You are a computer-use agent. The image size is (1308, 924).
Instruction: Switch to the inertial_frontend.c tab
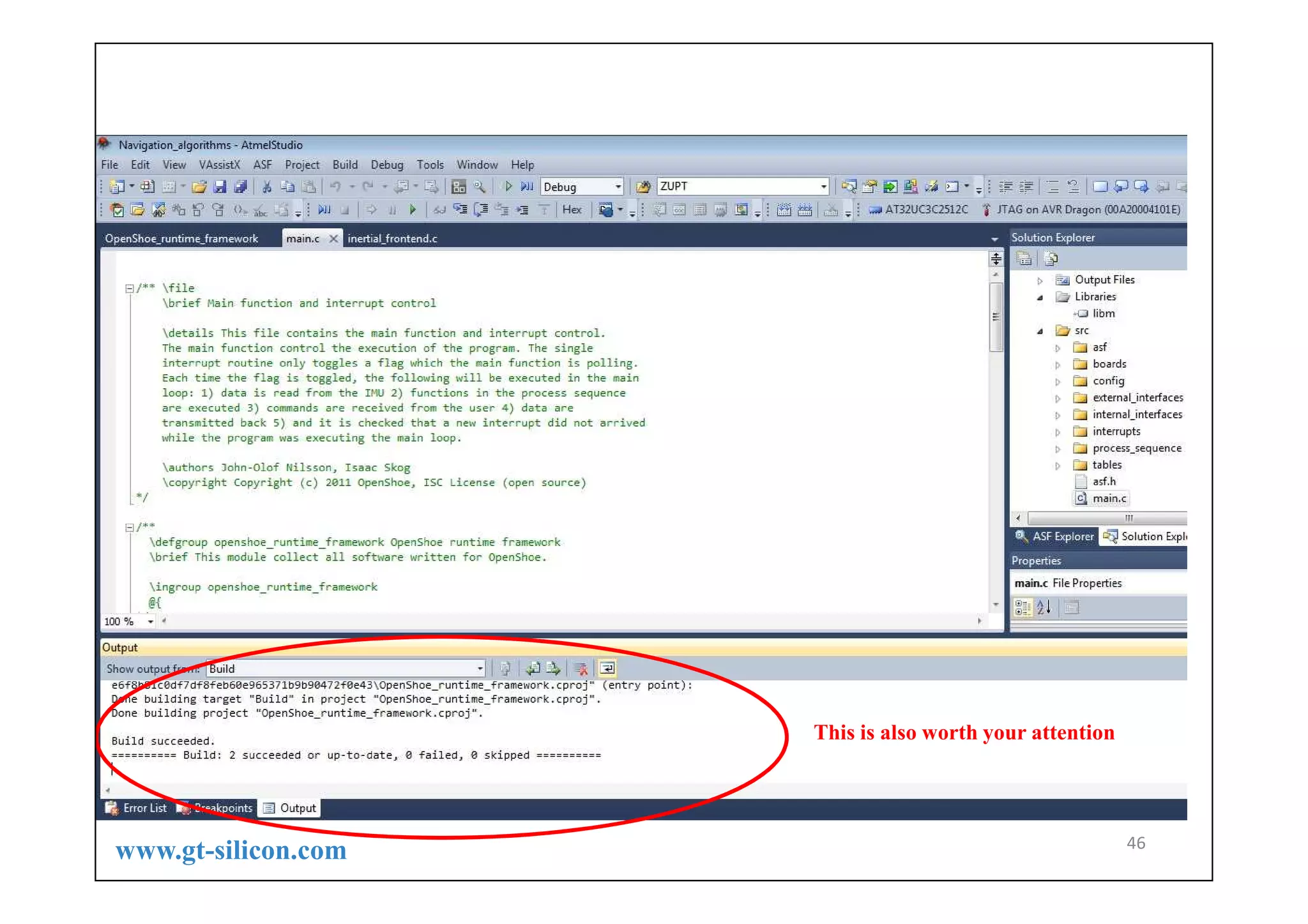(x=392, y=238)
